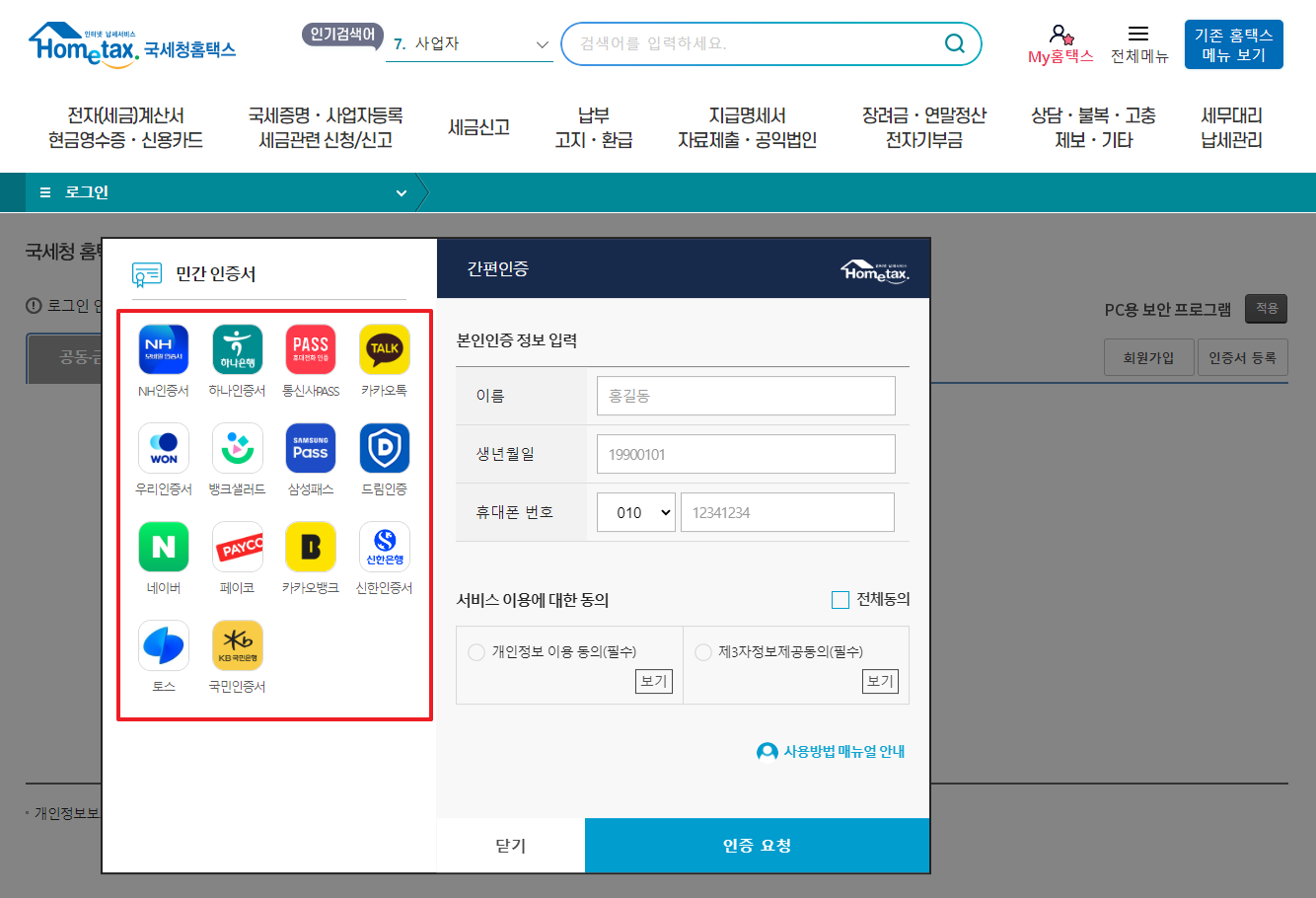Select the 삼성패스 icon
The image size is (1316, 898).
(311, 448)
